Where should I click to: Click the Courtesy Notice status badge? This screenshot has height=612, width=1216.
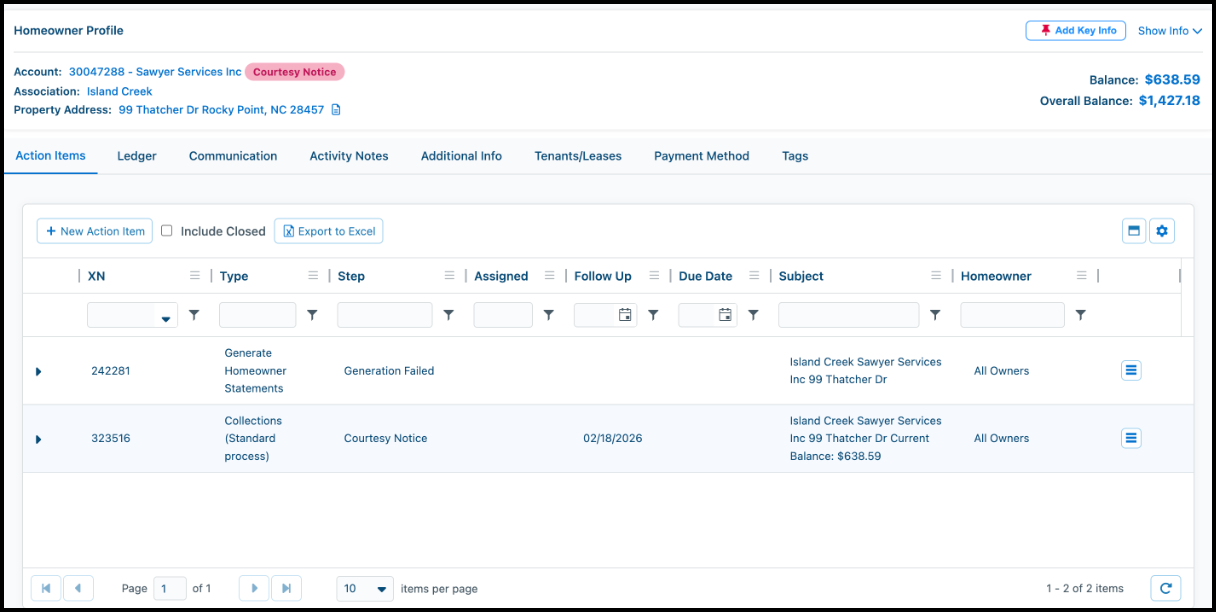click(294, 72)
